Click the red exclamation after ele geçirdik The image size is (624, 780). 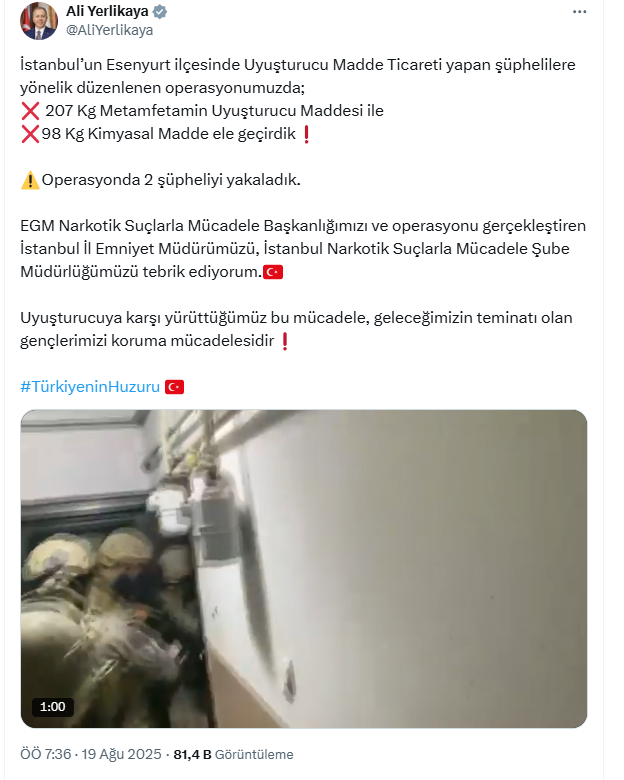tap(307, 134)
